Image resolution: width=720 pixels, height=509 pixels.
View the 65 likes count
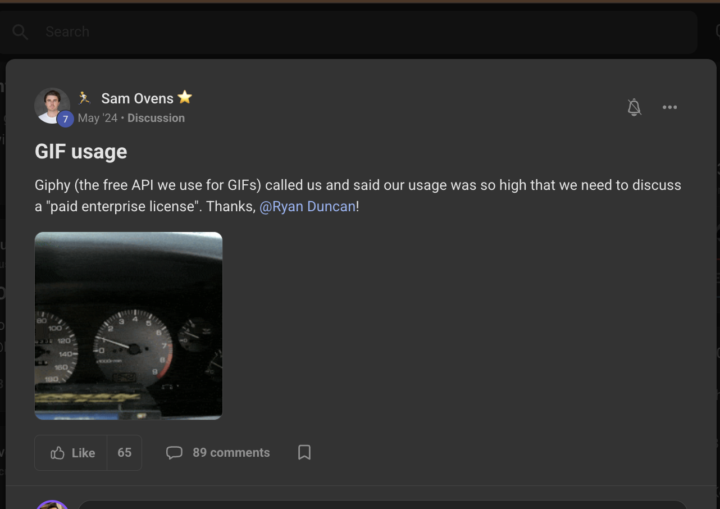[124, 452]
